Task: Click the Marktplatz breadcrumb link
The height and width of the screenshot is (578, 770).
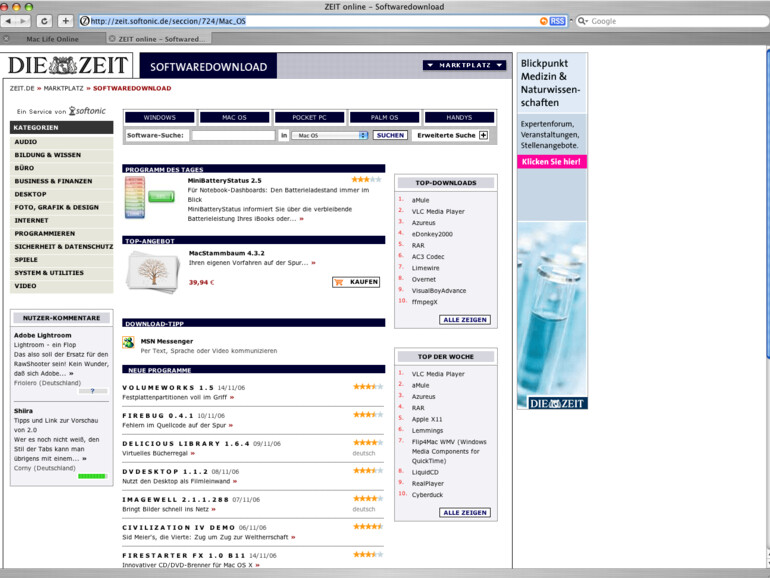Action: 63,88
